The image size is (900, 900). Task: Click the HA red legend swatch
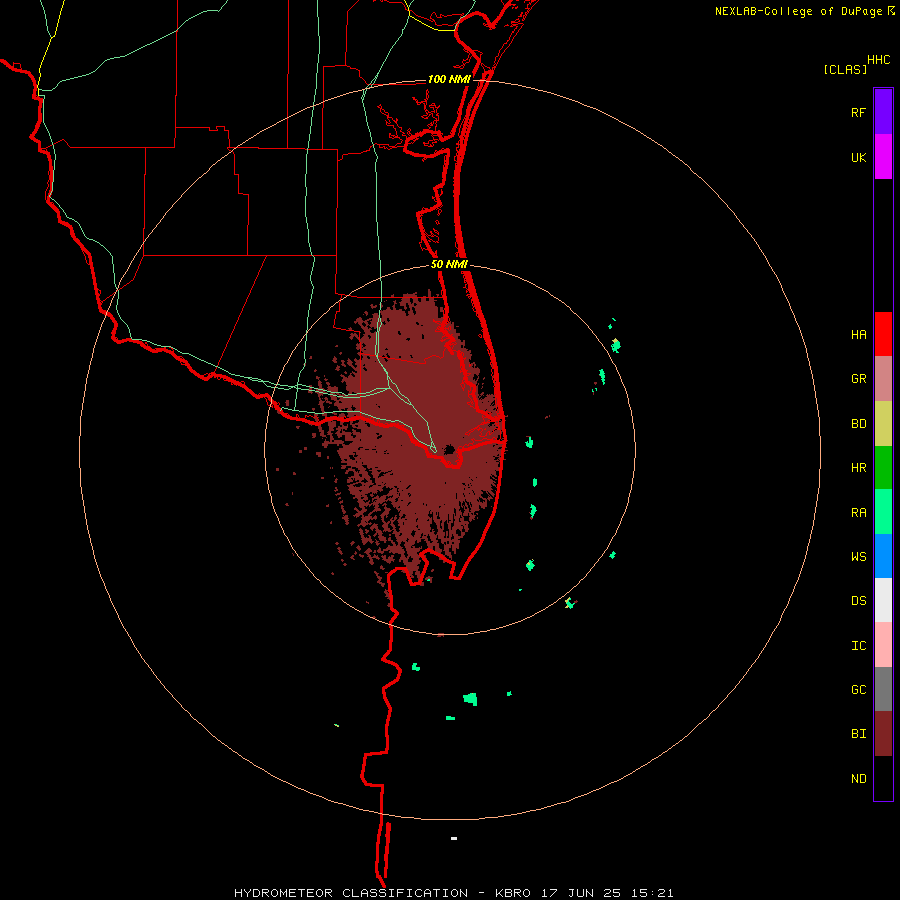[883, 334]
